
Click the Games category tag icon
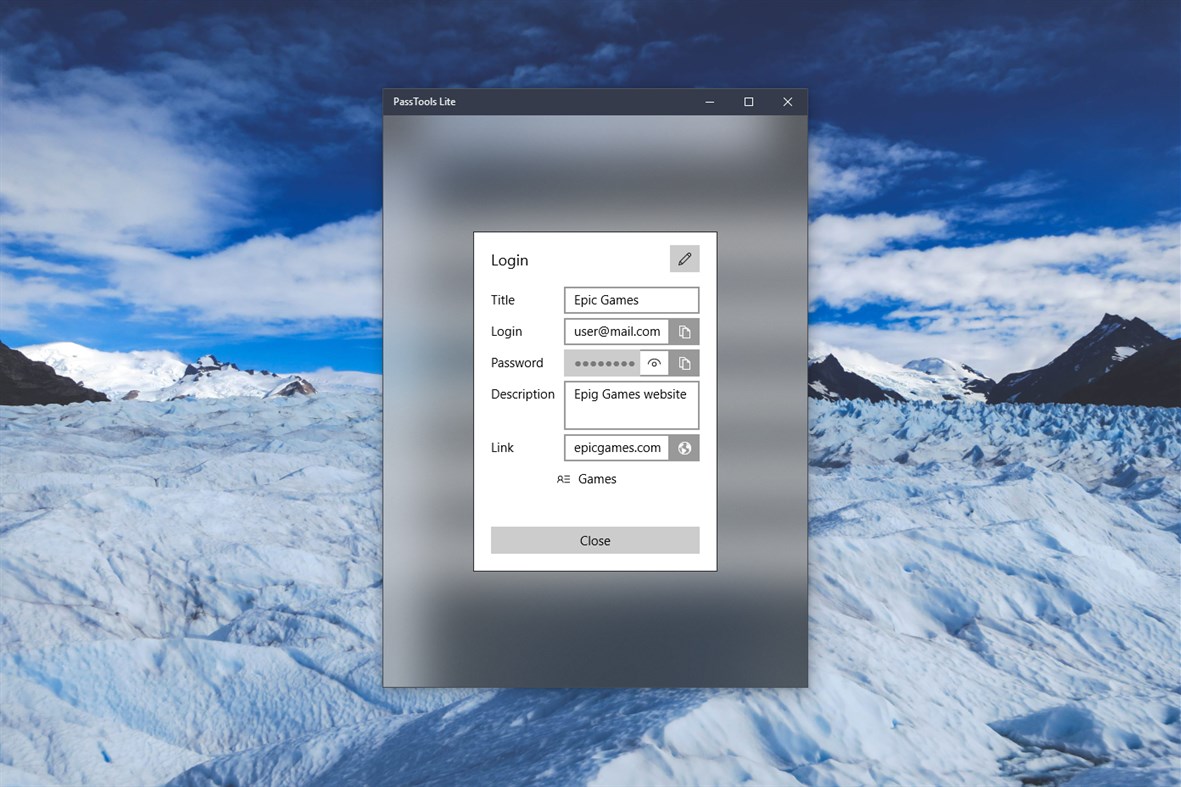click(x=563, y=479)
